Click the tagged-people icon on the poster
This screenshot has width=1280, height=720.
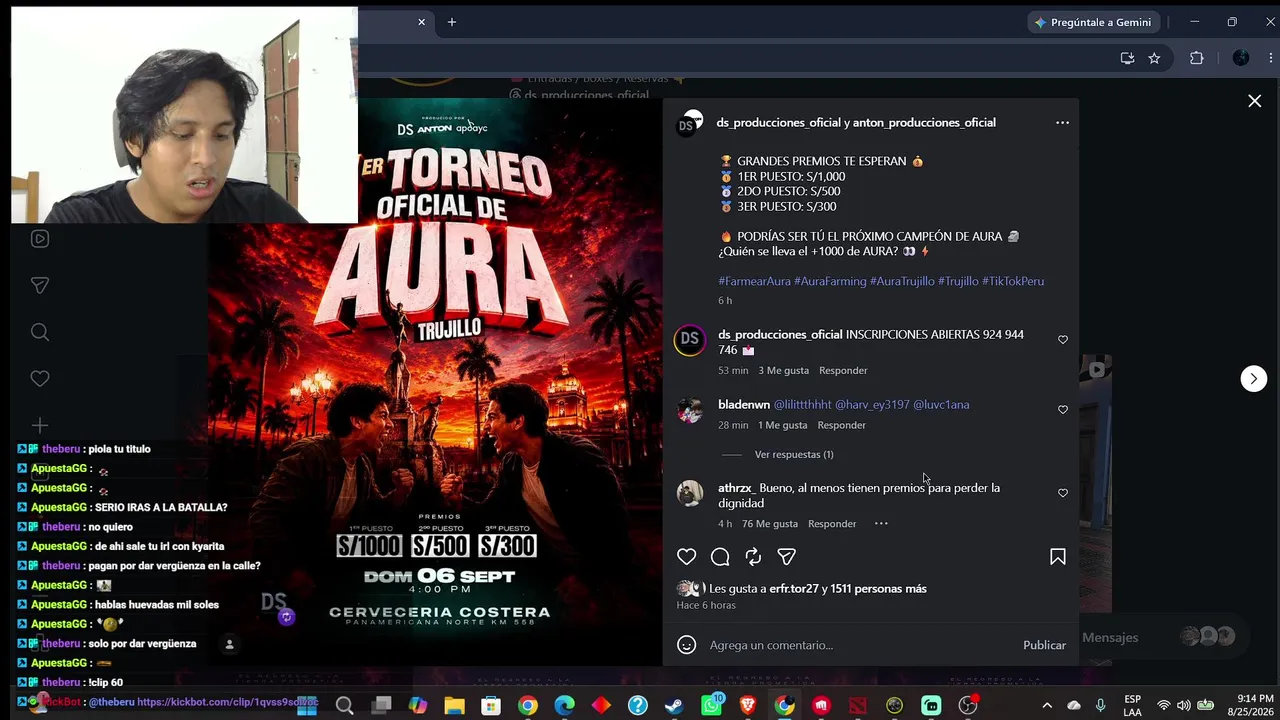coord(229,645)
